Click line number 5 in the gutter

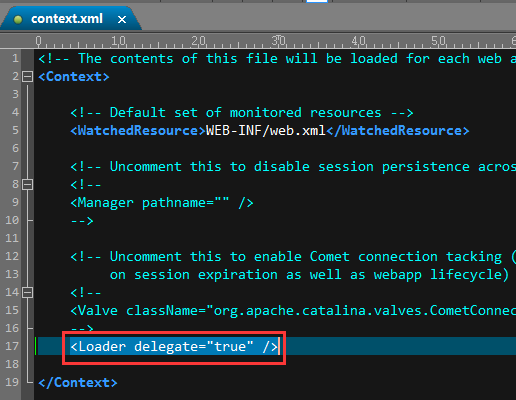pyautogui.click(x=15, y=130)
